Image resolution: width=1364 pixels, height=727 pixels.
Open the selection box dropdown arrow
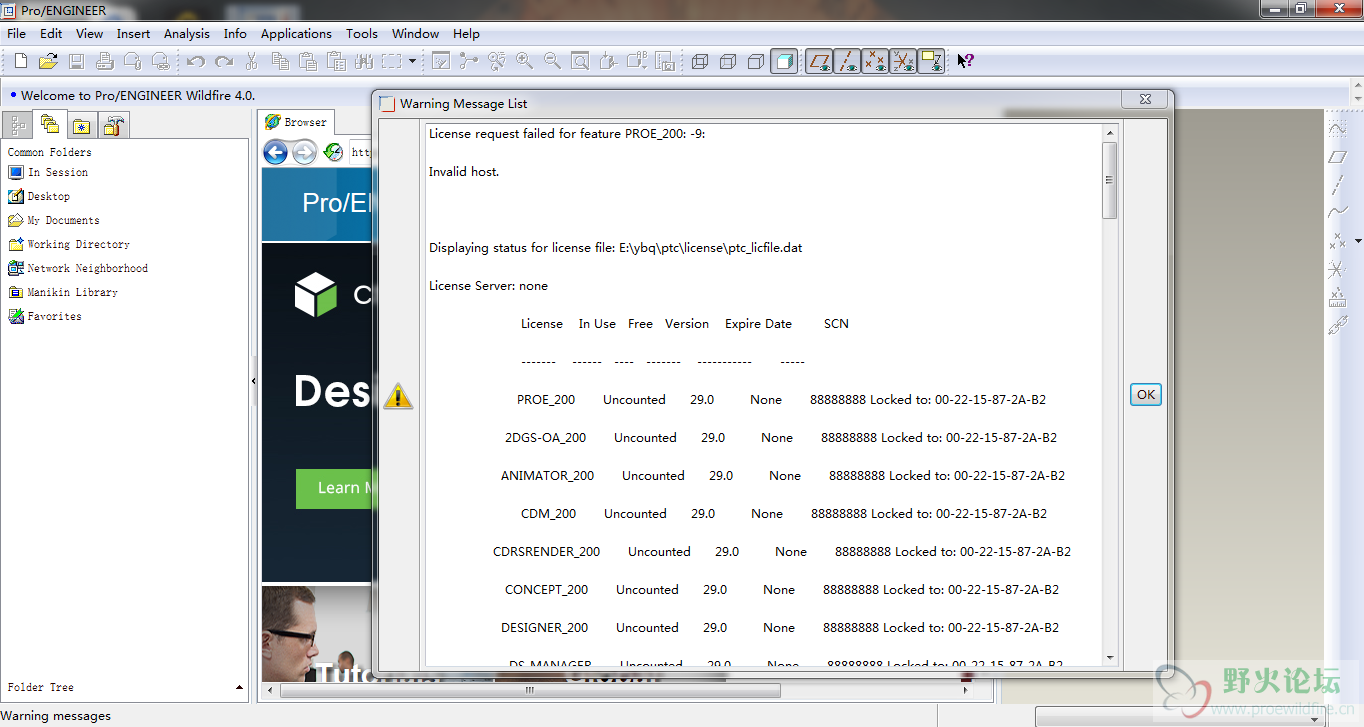412,61
